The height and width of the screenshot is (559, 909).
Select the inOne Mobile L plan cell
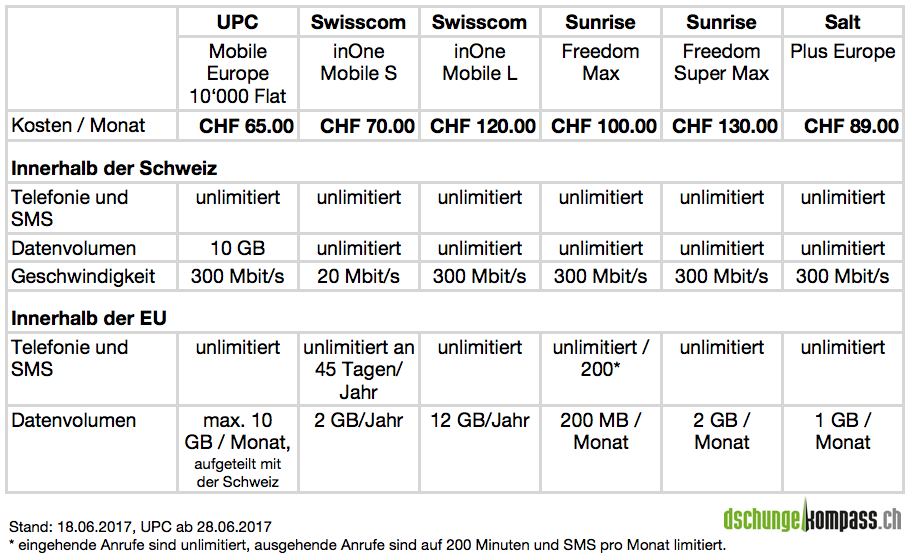[x=480, y=62]
